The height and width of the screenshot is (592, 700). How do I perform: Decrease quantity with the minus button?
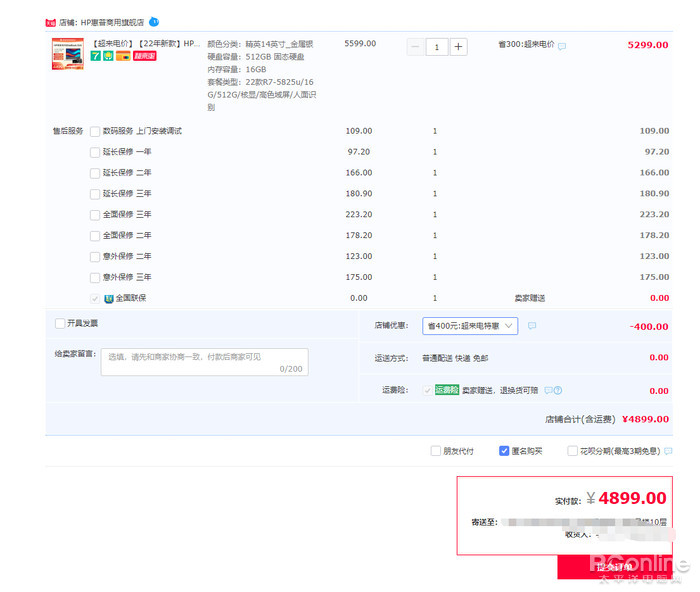tap(415, 47)
